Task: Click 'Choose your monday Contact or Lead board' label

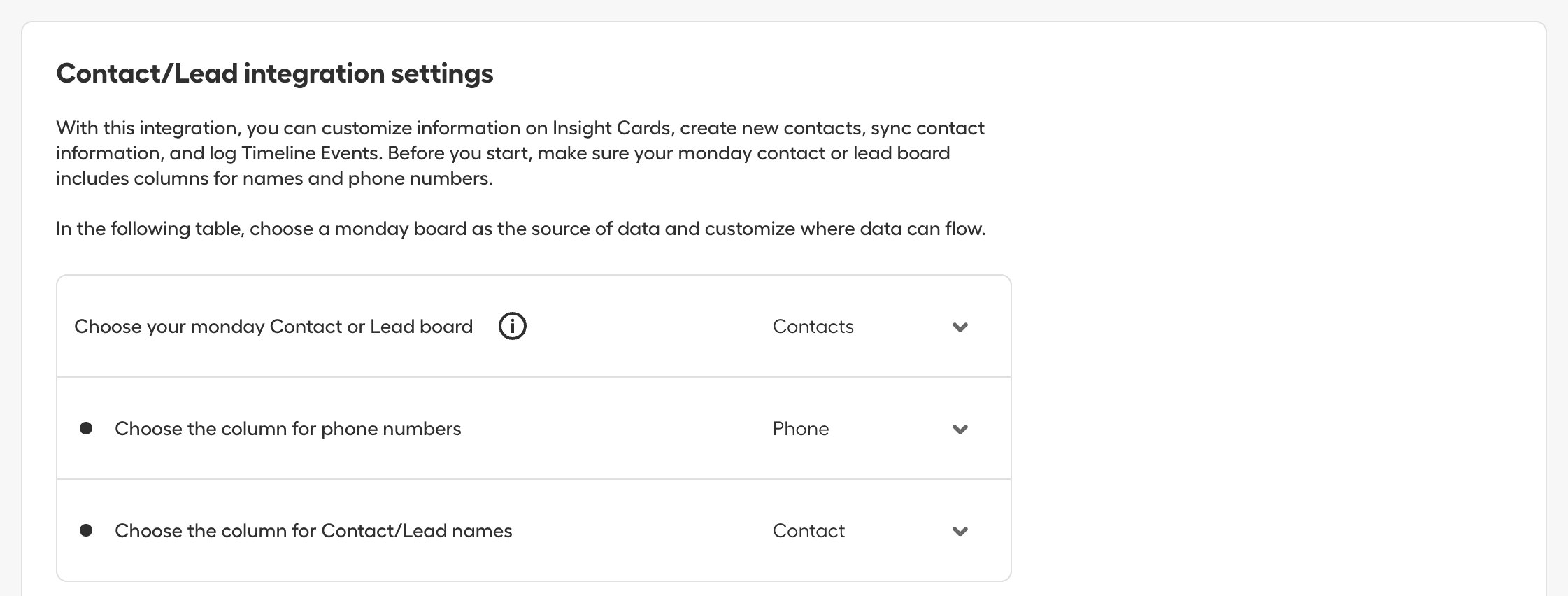Action: point(273,327)
